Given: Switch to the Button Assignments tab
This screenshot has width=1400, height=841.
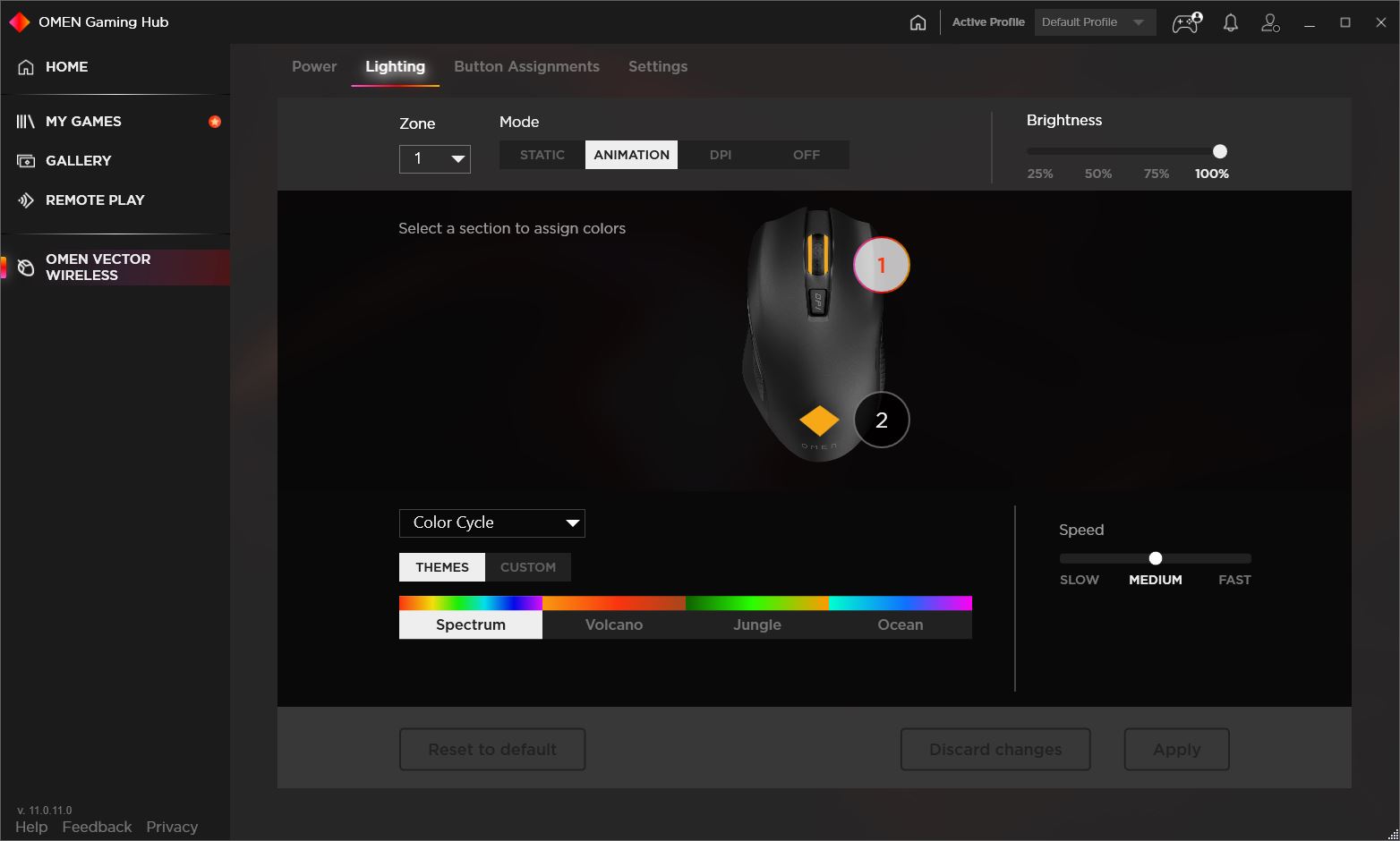Looking at the screenshot, I should (526, 67).
